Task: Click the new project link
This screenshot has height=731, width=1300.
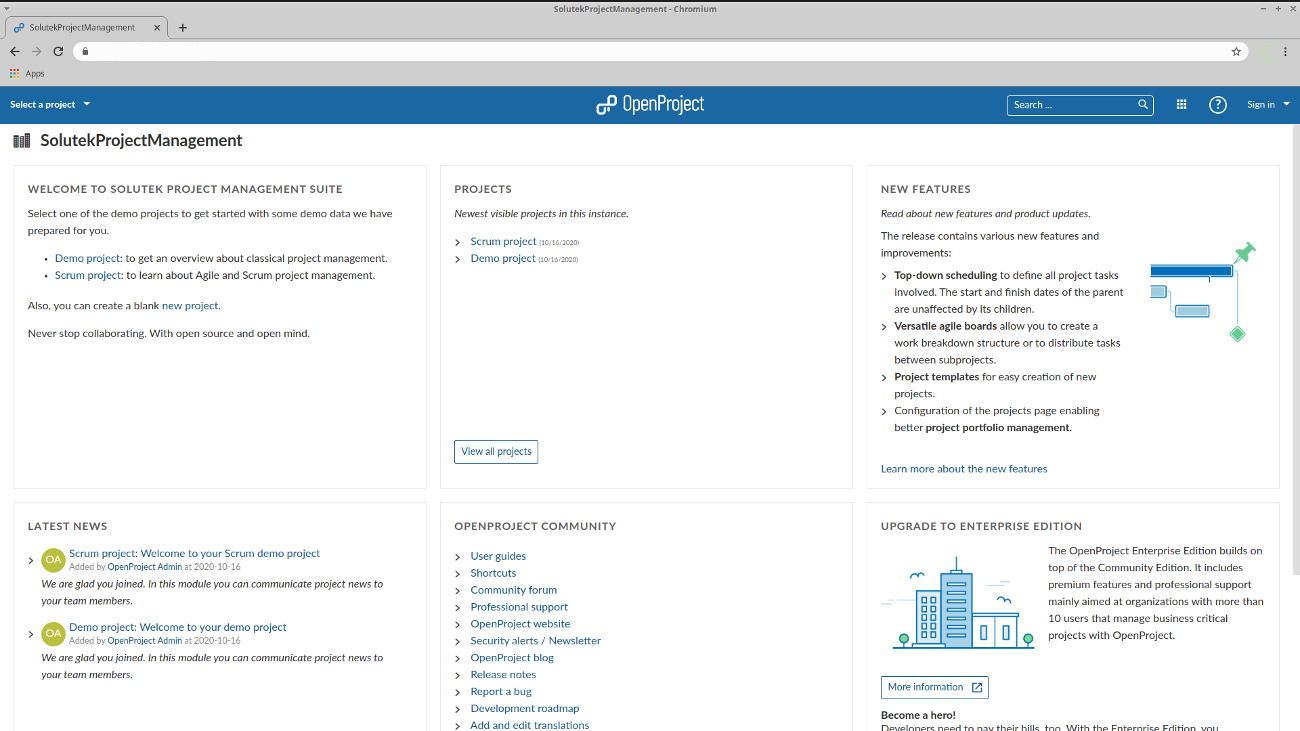Action: (x=190, y=305)
